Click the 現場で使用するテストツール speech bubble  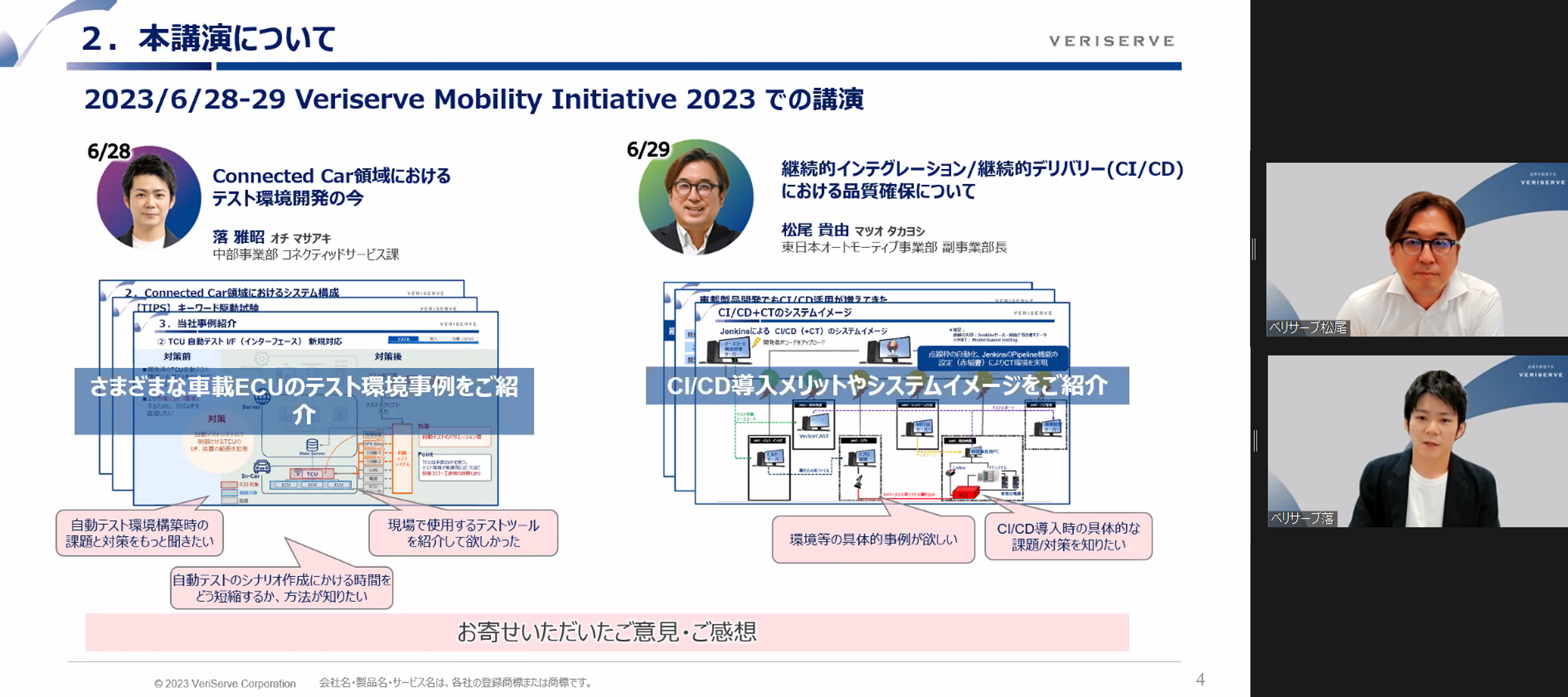tap(463, 533)
